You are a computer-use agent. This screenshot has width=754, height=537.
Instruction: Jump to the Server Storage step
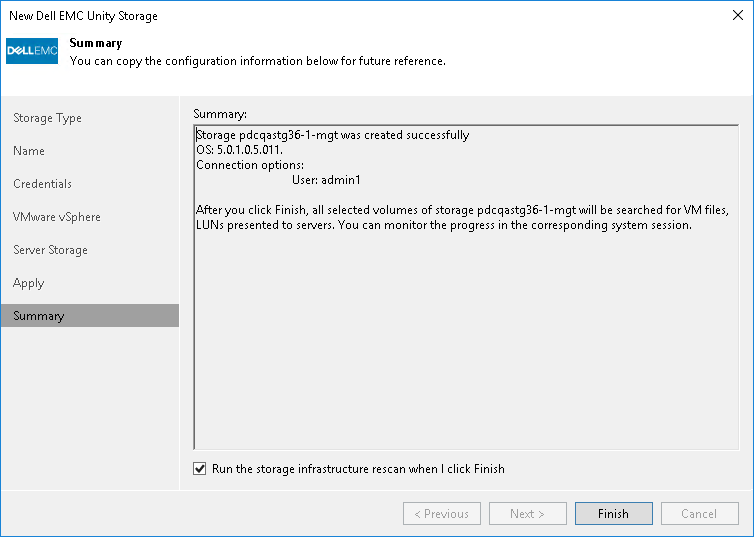tap(50, 250)
